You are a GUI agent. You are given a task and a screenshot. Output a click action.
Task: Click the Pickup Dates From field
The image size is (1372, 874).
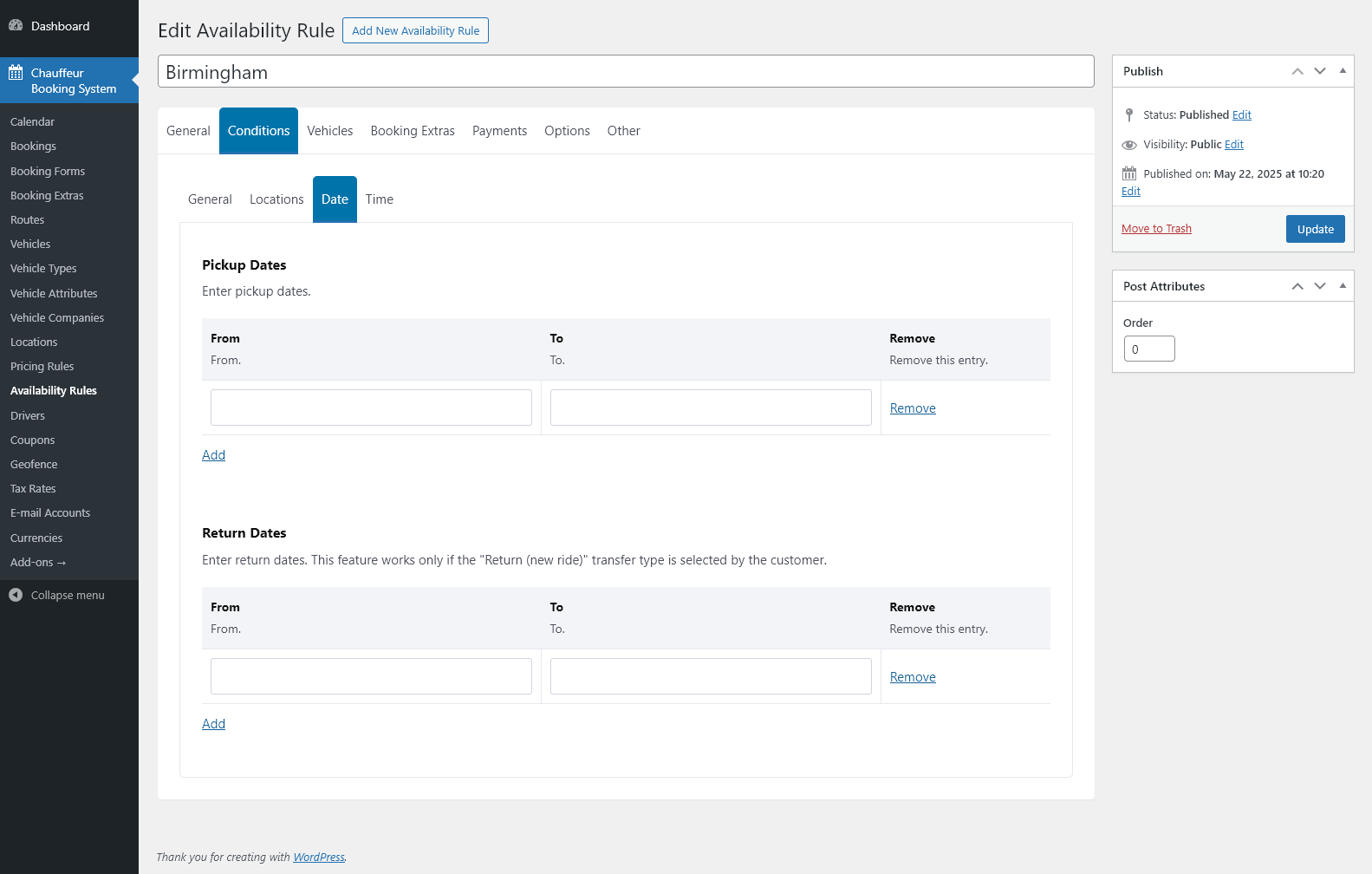[371, 408]
